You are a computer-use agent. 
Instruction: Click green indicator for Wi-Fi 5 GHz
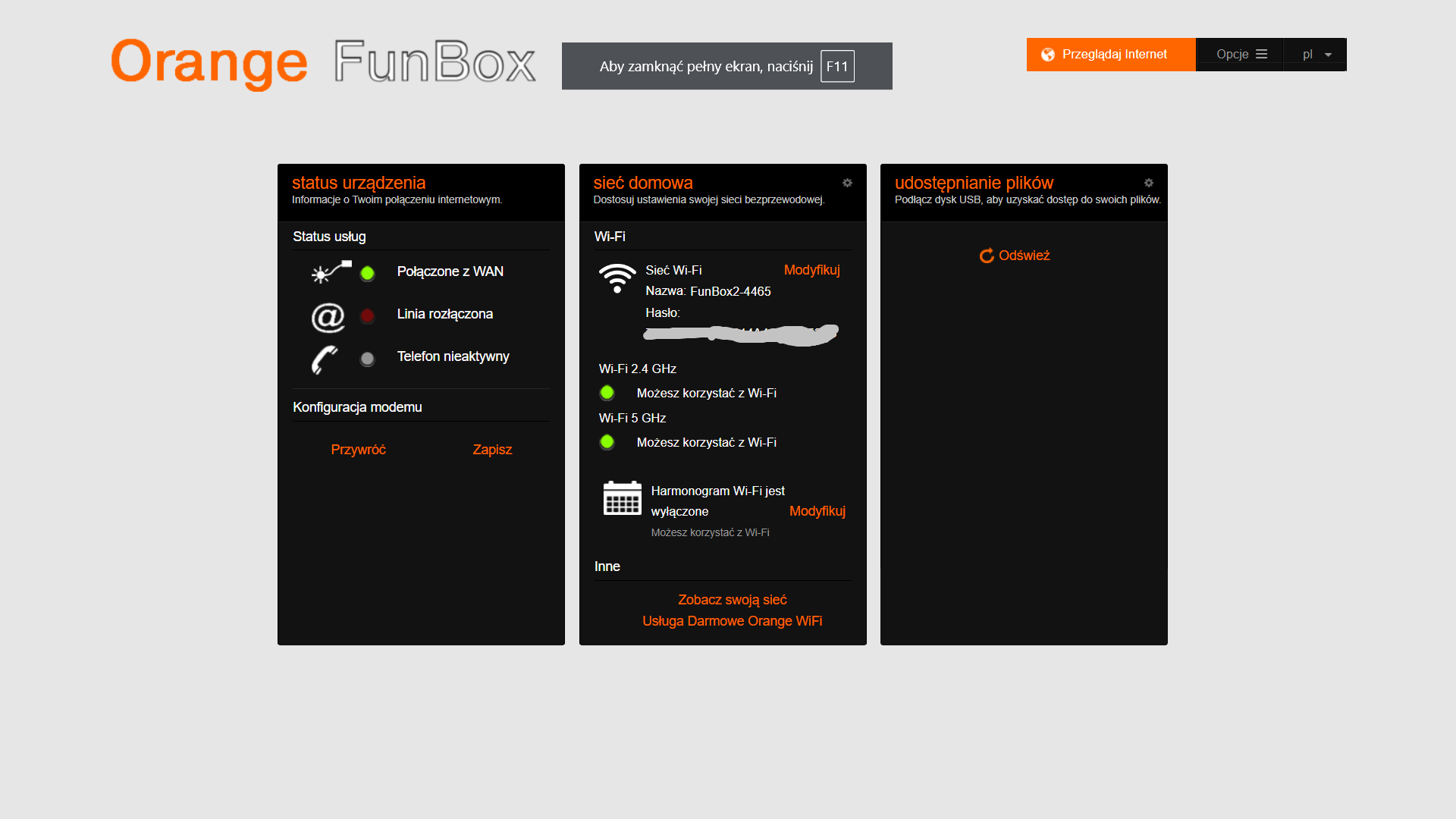[x=607, y=442]
